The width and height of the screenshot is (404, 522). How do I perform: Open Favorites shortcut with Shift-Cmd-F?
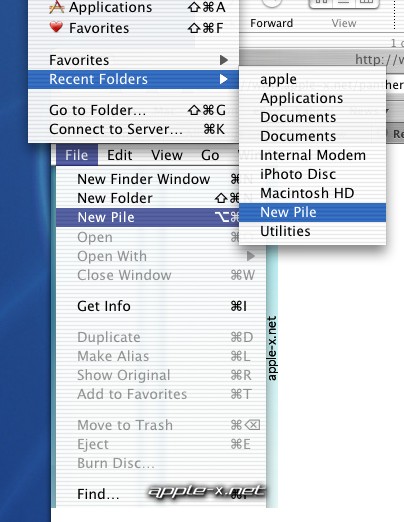pos(133,28)
